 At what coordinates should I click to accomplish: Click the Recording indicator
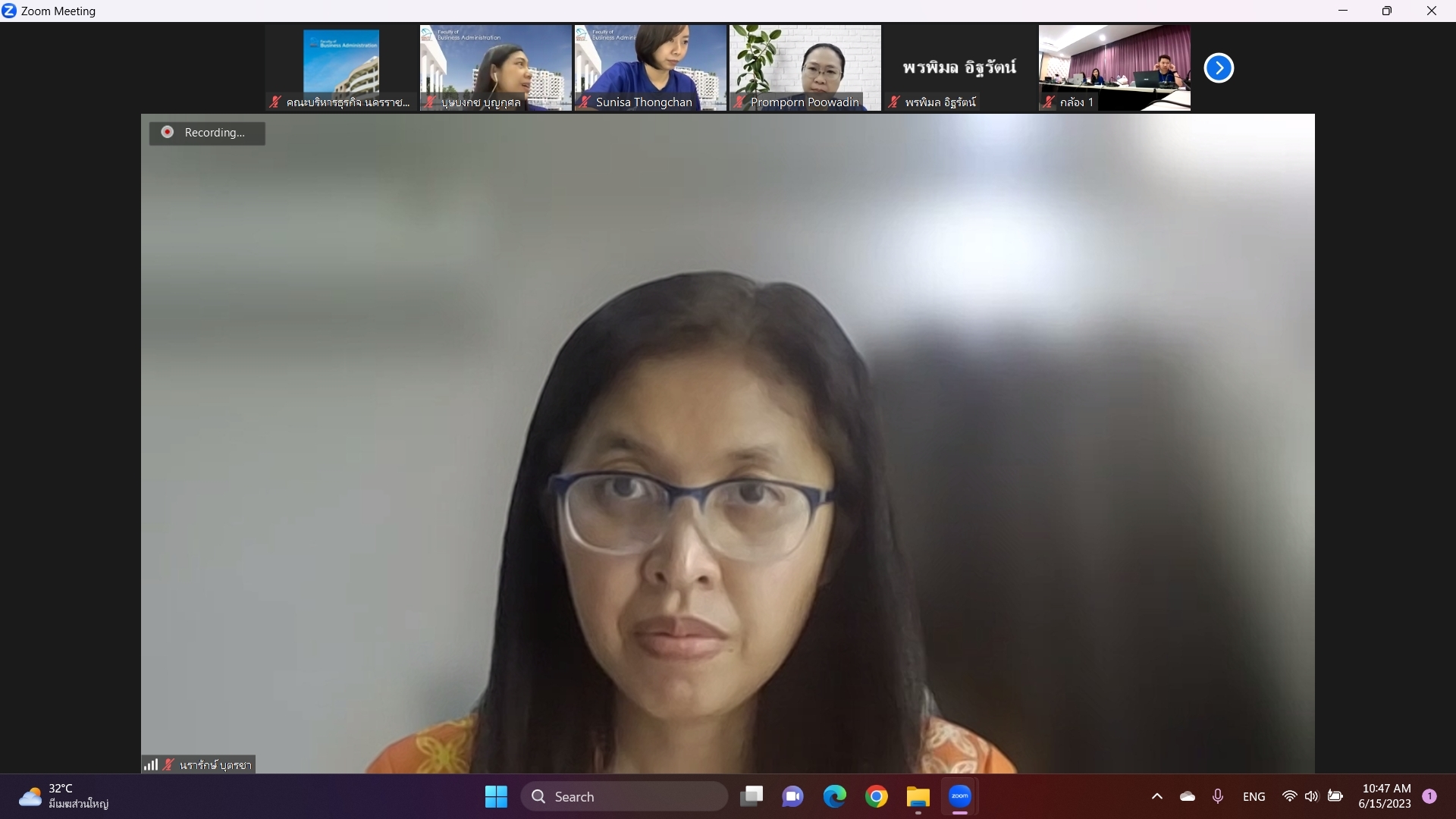(207, 133)
